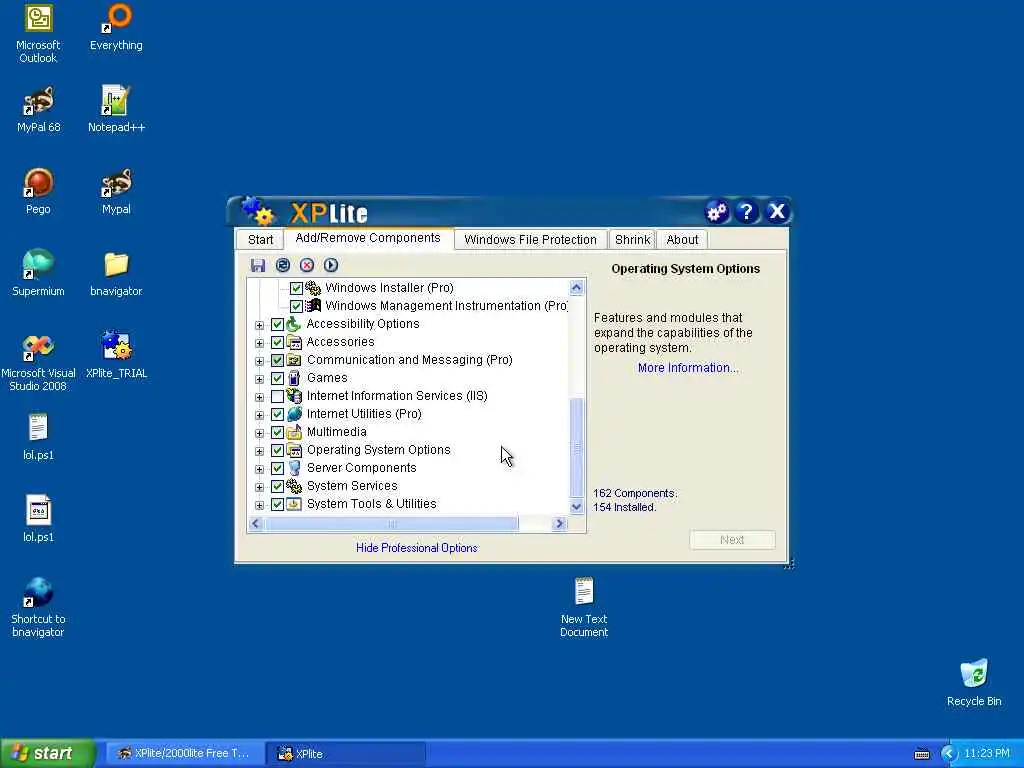Click the play/apply toolbar icon
1024x768 pixels.
[x=331, y=265]
